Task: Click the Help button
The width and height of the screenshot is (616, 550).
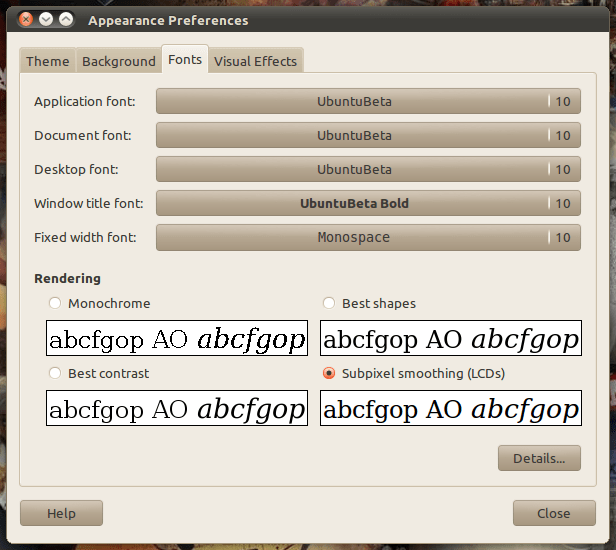Action: (x=61, y=513)
